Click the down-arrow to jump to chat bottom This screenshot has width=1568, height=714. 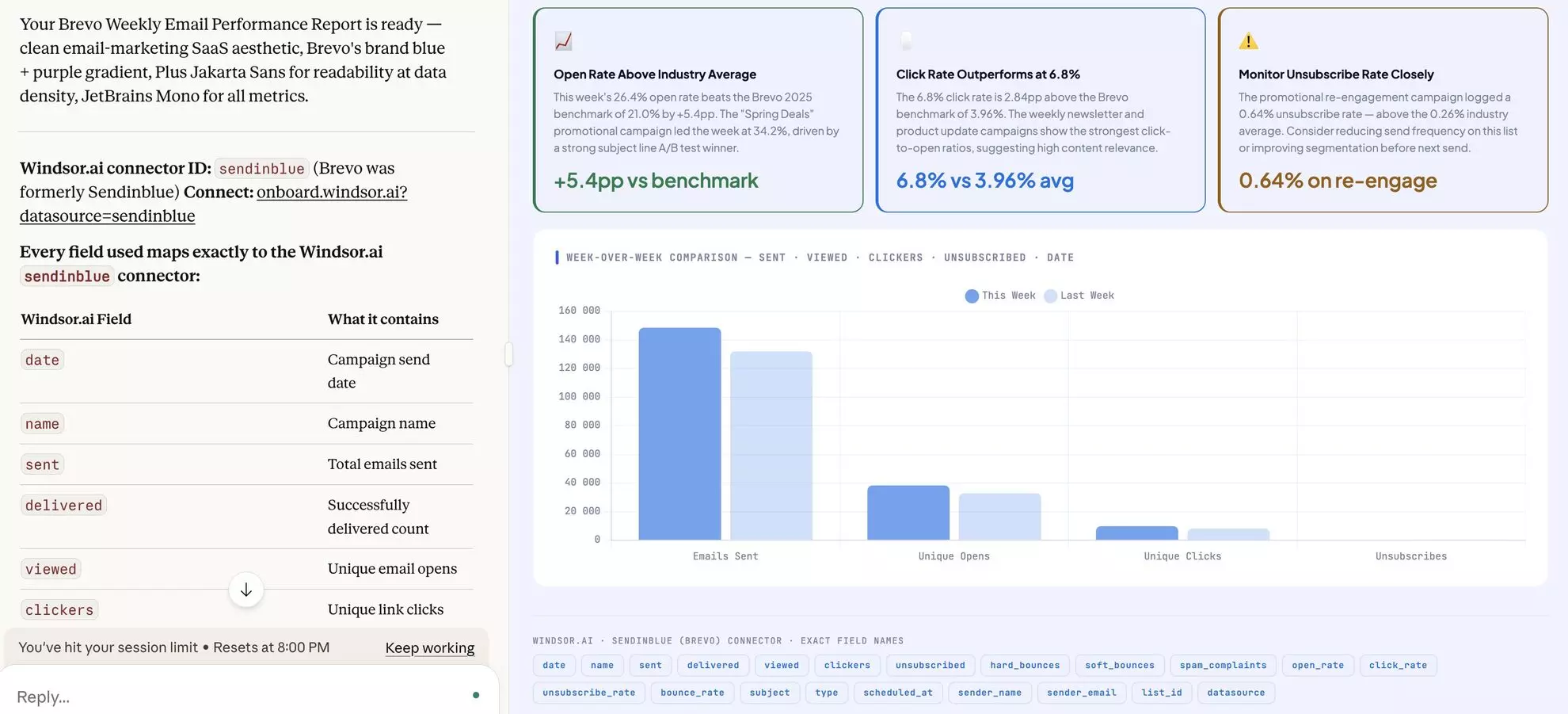(x=246, y=590)
